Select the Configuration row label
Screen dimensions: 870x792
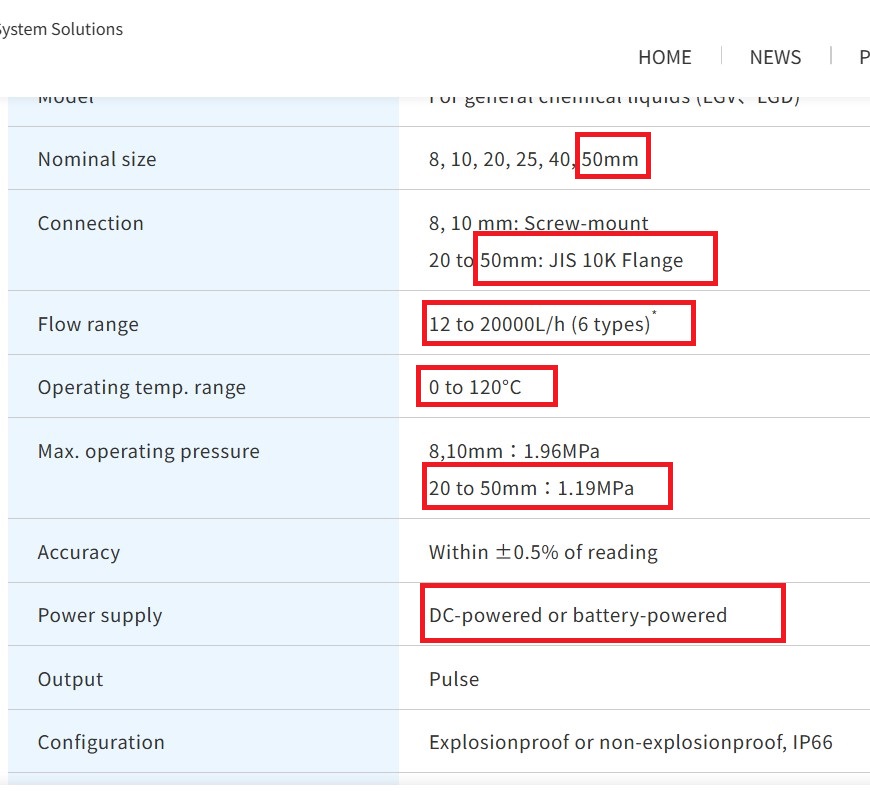pyautogui.click(x=101, y=742)
